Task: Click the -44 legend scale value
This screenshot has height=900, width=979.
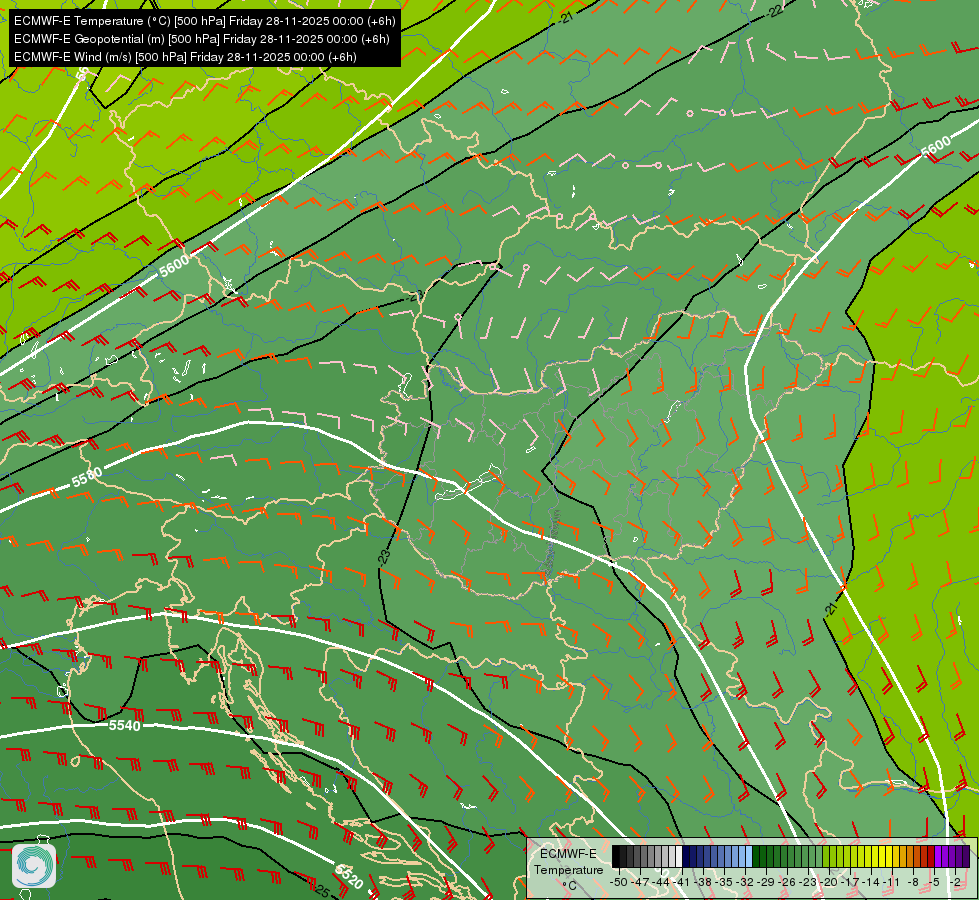Action: tap(661, 882)
